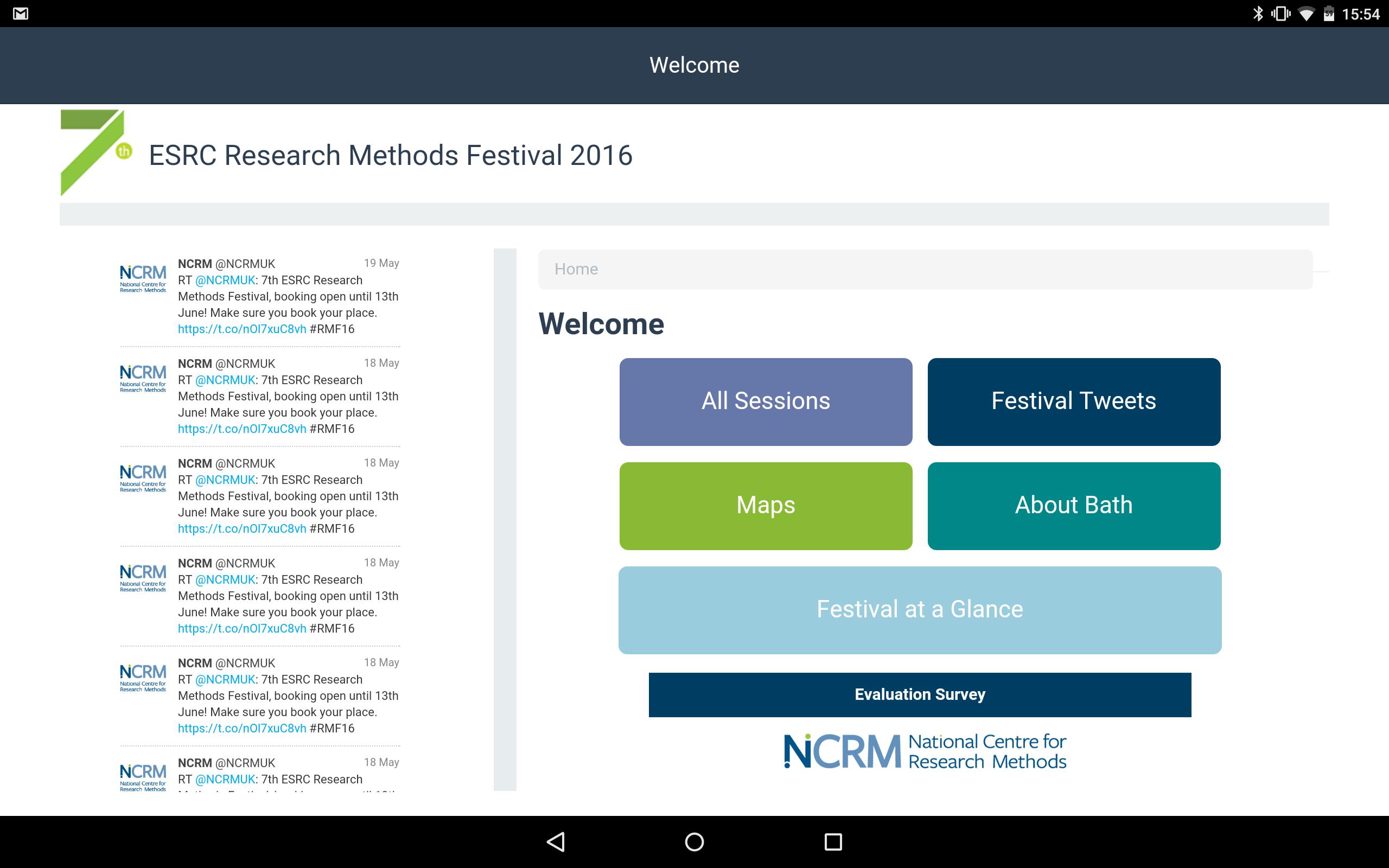
Task: Open the About Bath tile
Action: pyautogui.click(x=1074, y=506)
